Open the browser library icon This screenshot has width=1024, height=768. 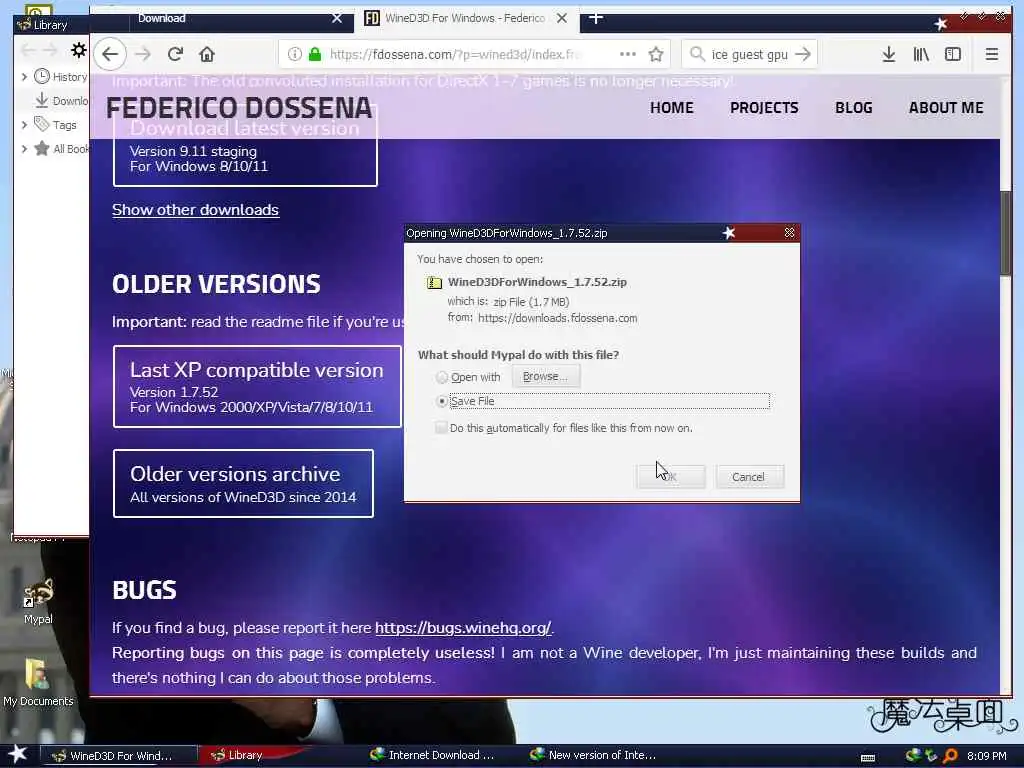[921, 54]
